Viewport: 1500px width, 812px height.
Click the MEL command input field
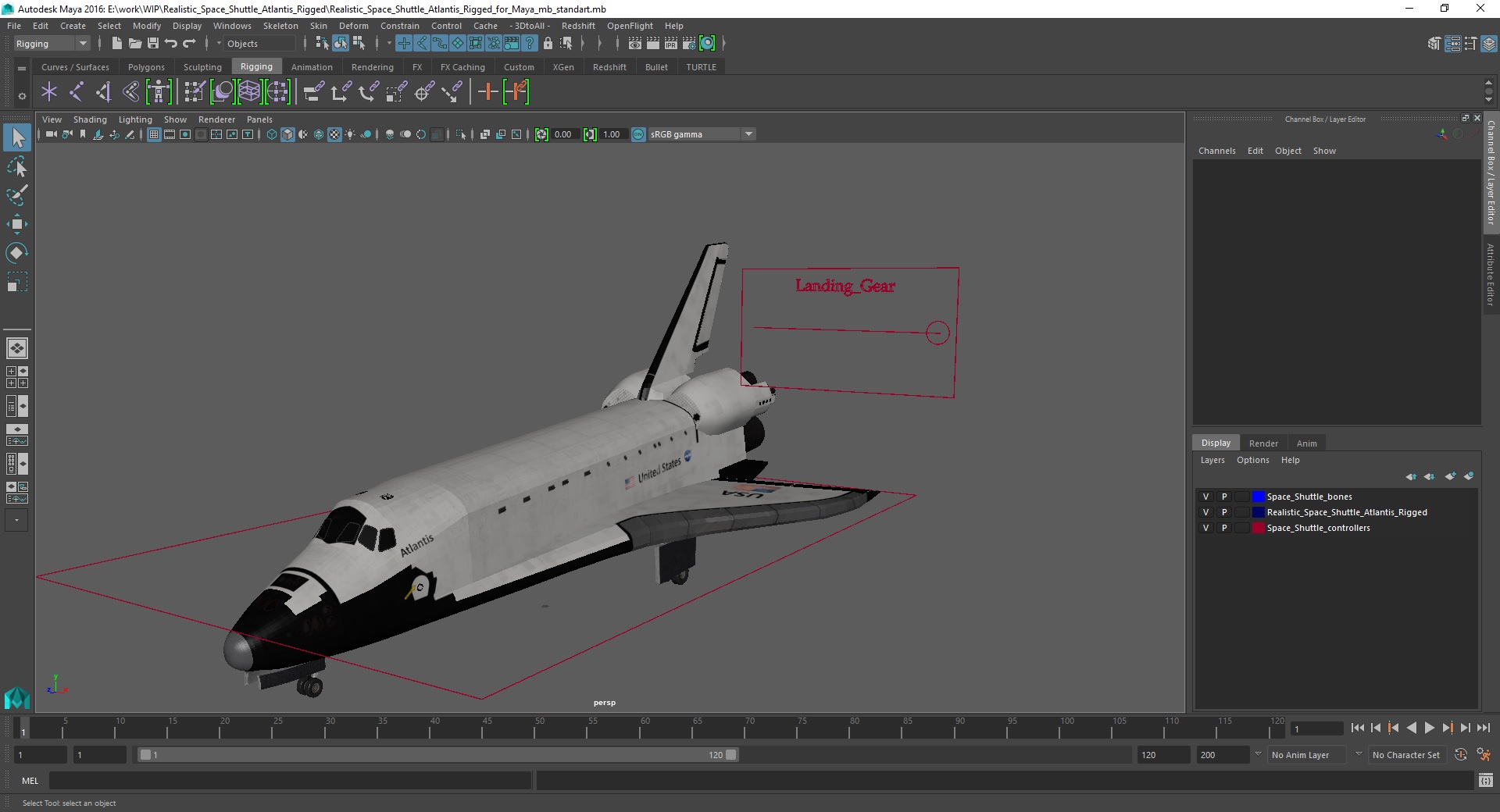(x=290, y=780)
